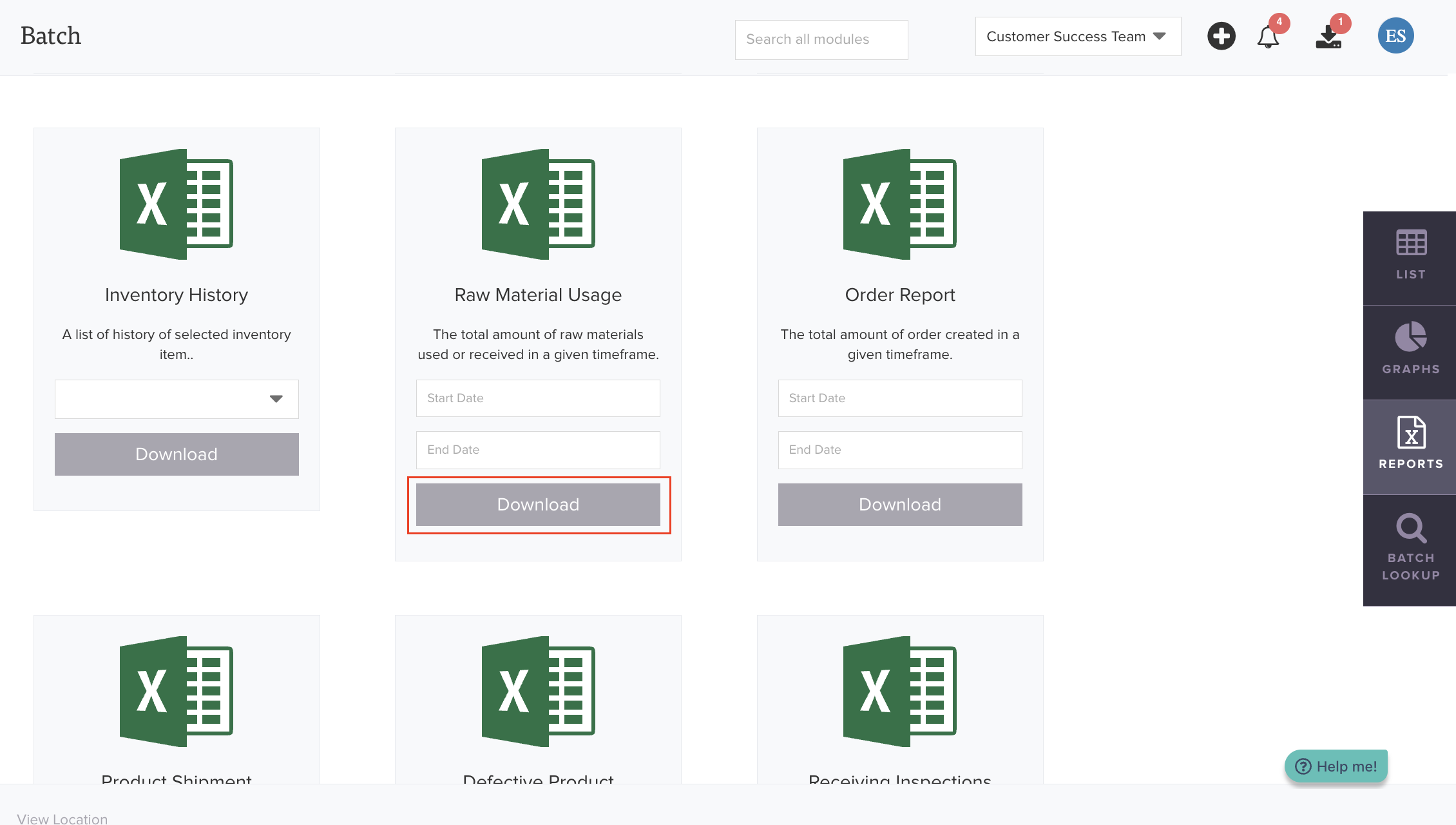Download the Raw Material Usage report
Image resolution: width=1456 pixels, height=825 pixels.
point(538,505)
